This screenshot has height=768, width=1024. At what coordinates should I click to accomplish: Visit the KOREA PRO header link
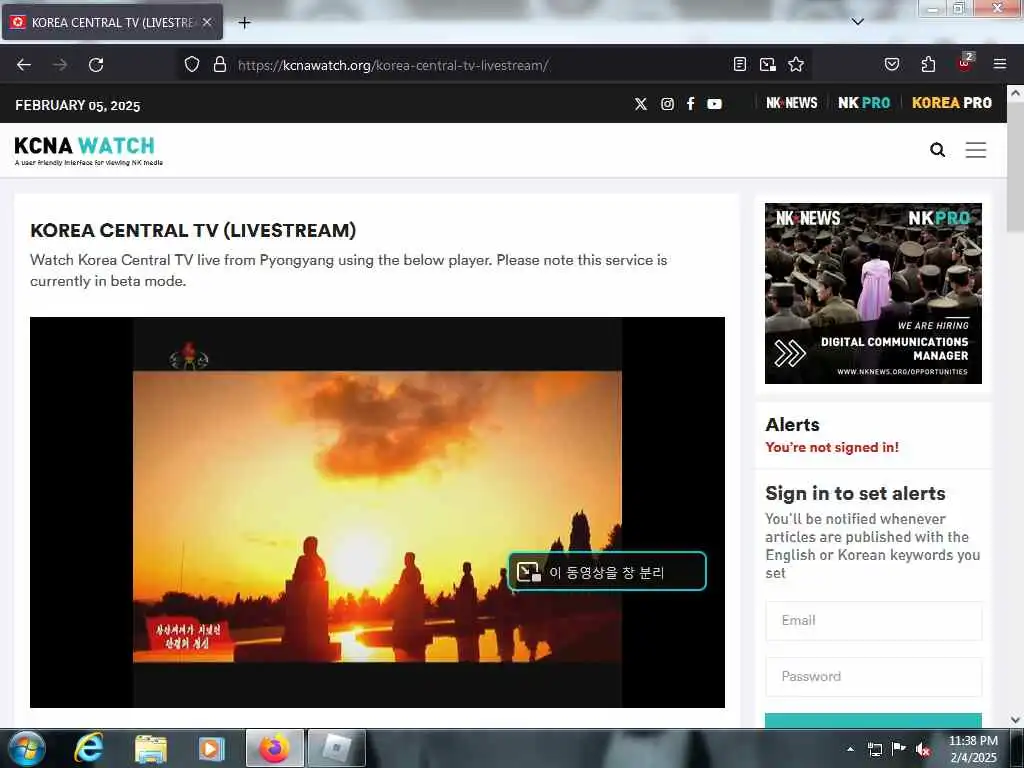pos(952,103)
